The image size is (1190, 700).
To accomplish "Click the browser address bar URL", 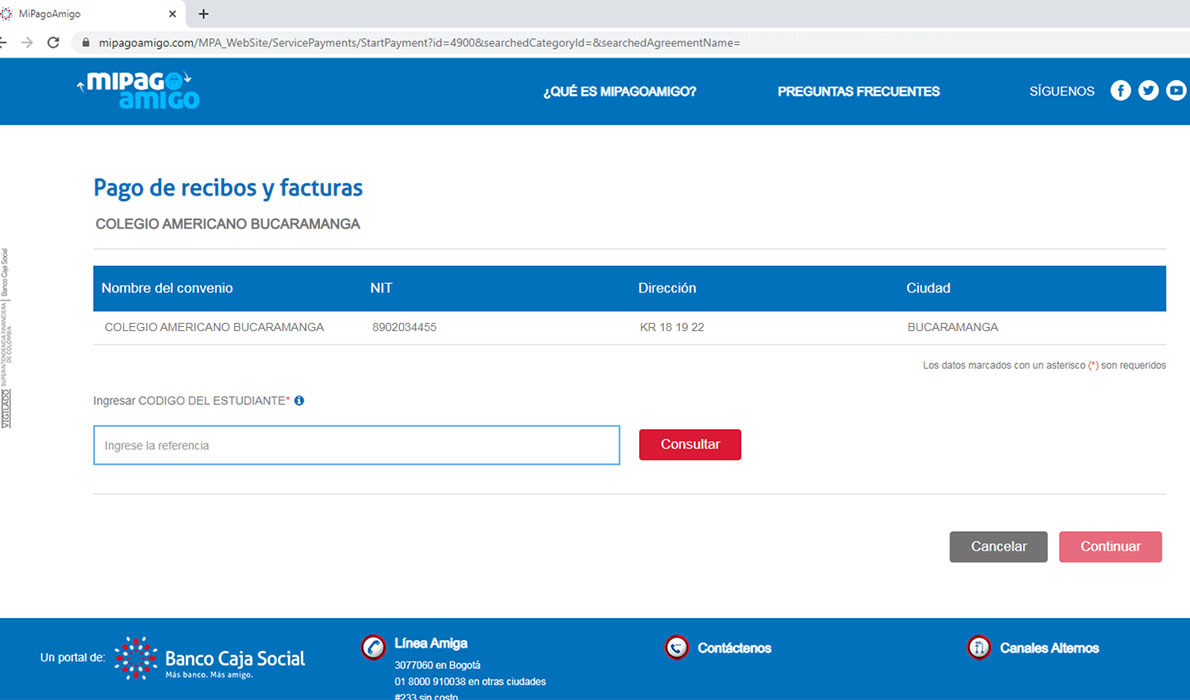I will 419,43.
